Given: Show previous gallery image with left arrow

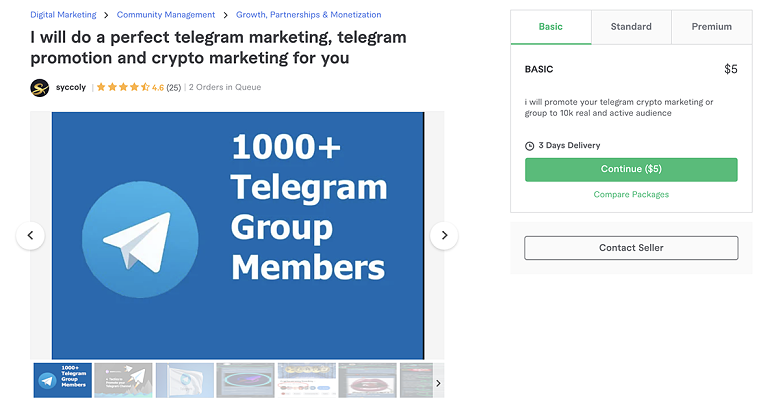Looking at the screenshot, I should 30,235.
